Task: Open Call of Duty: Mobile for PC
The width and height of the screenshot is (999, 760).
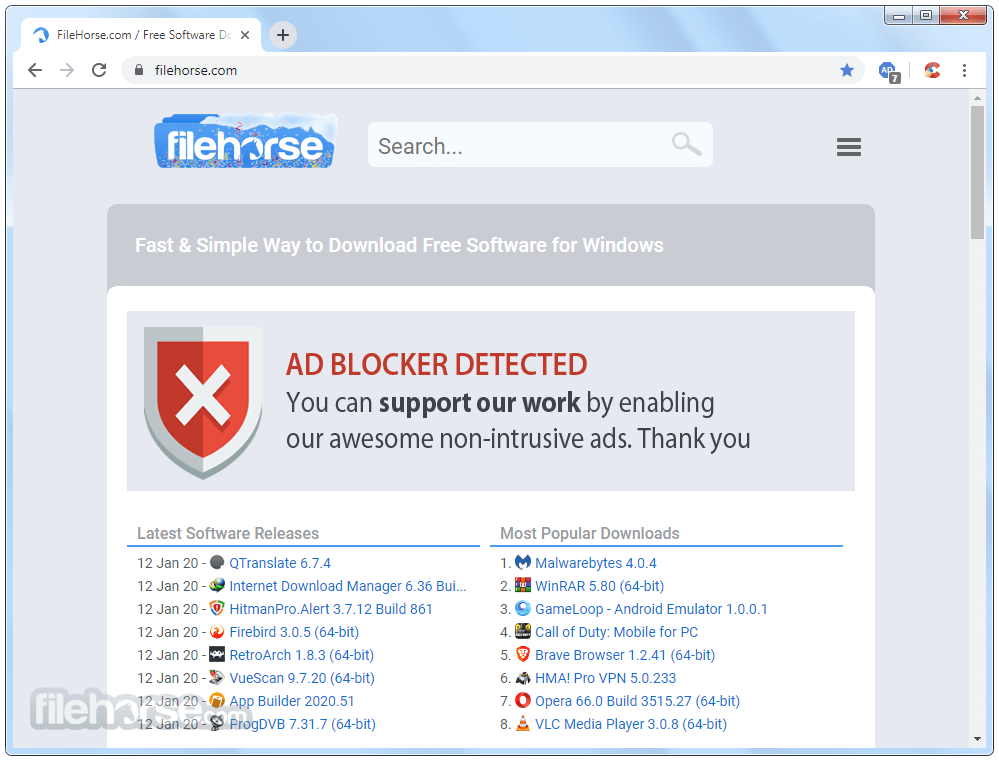Action: coord(617,632)
